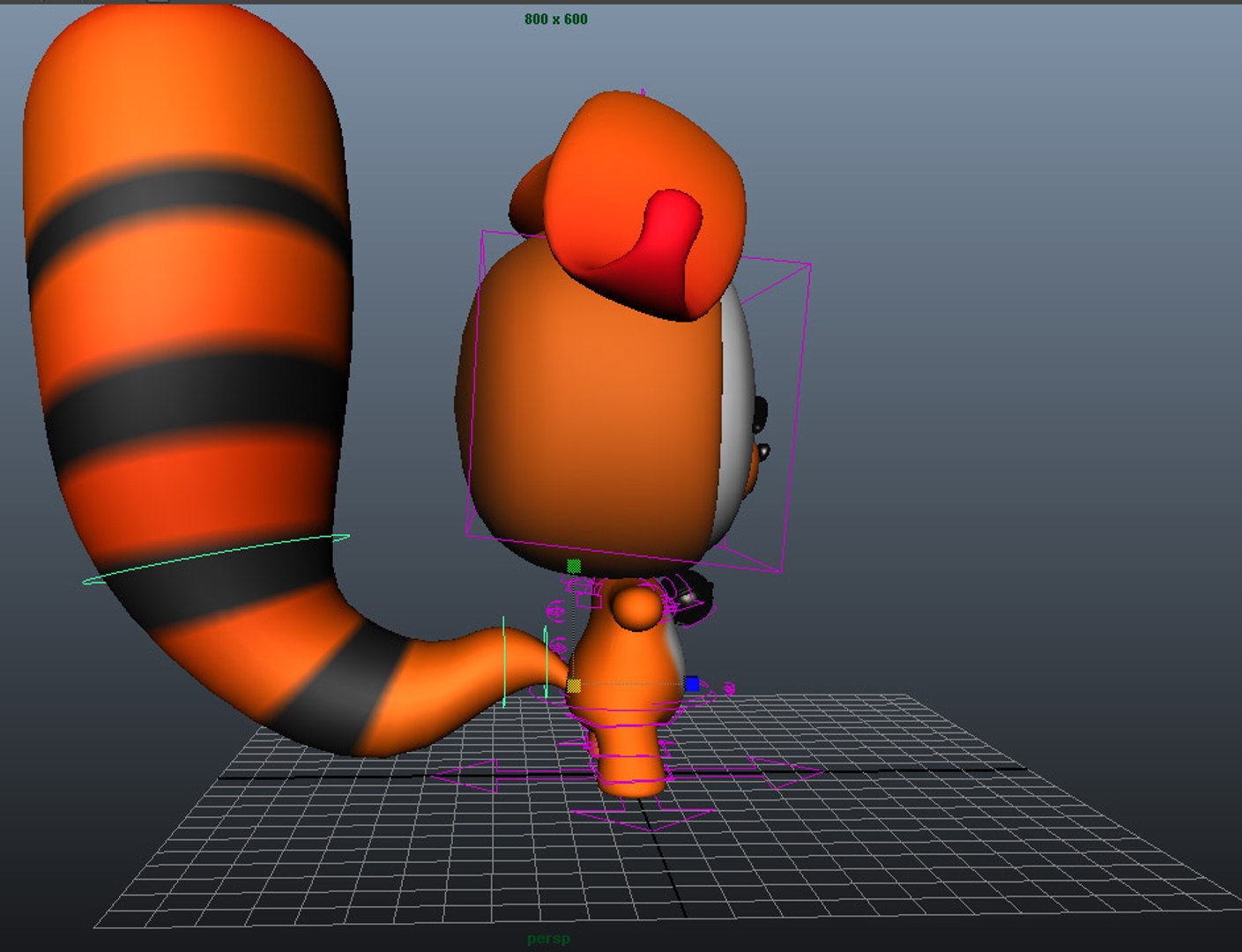
Task: Click the yellow center manipulator handle
Action: (x=574, y=685)
